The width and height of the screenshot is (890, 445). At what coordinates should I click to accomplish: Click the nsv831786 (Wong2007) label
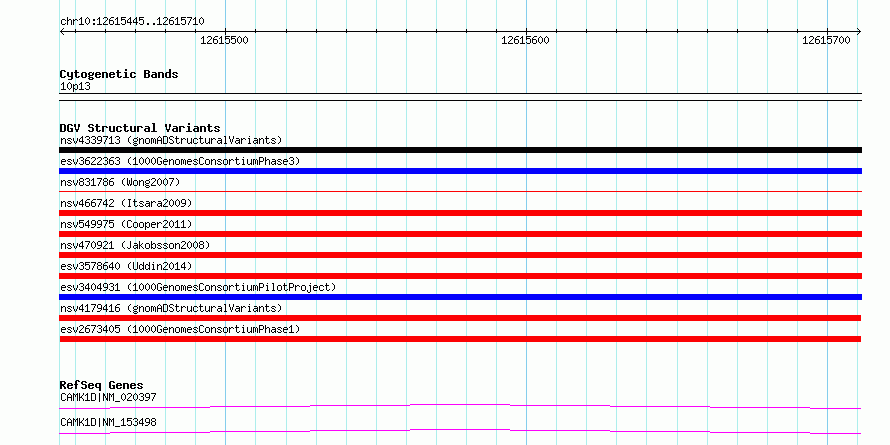[120, 182]
